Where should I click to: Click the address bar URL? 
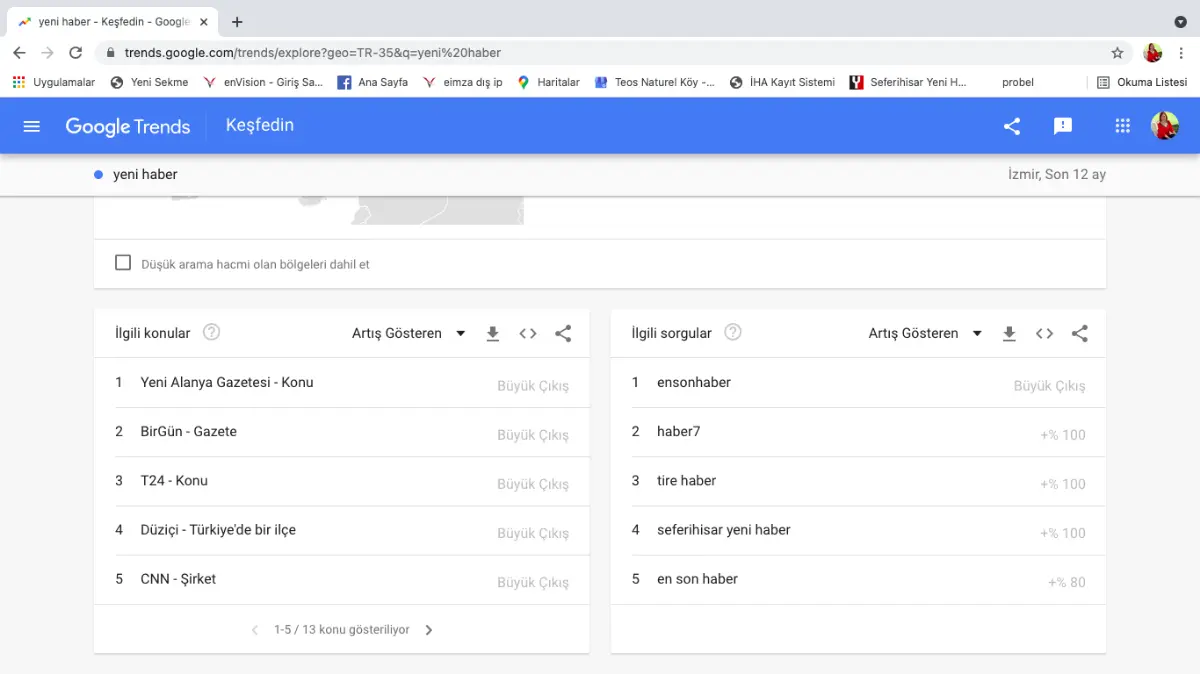(313, 53)
